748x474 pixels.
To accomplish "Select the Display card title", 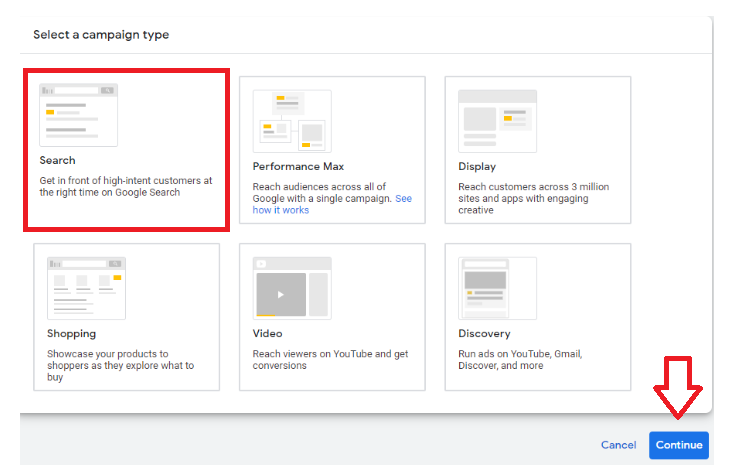I will (x=477, y=166).
